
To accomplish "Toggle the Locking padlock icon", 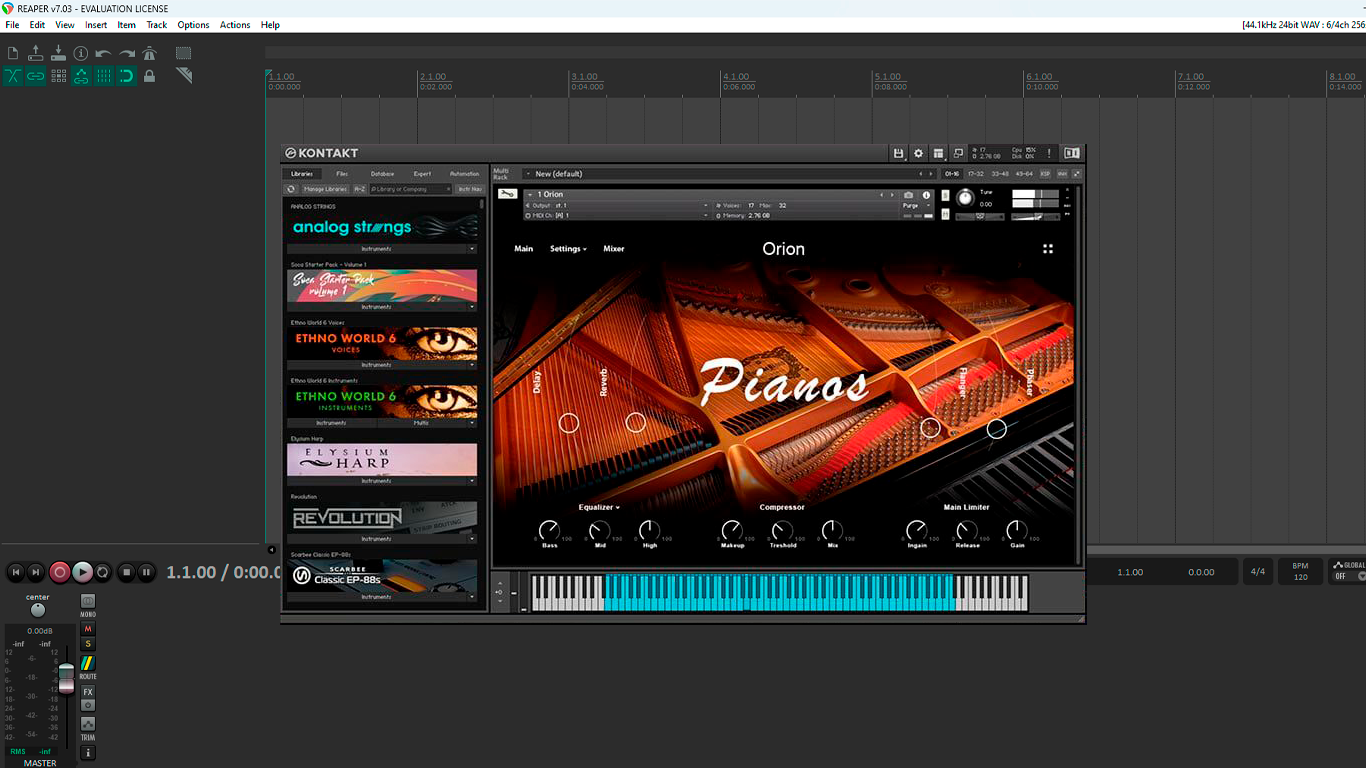I will tap(149, 76).
